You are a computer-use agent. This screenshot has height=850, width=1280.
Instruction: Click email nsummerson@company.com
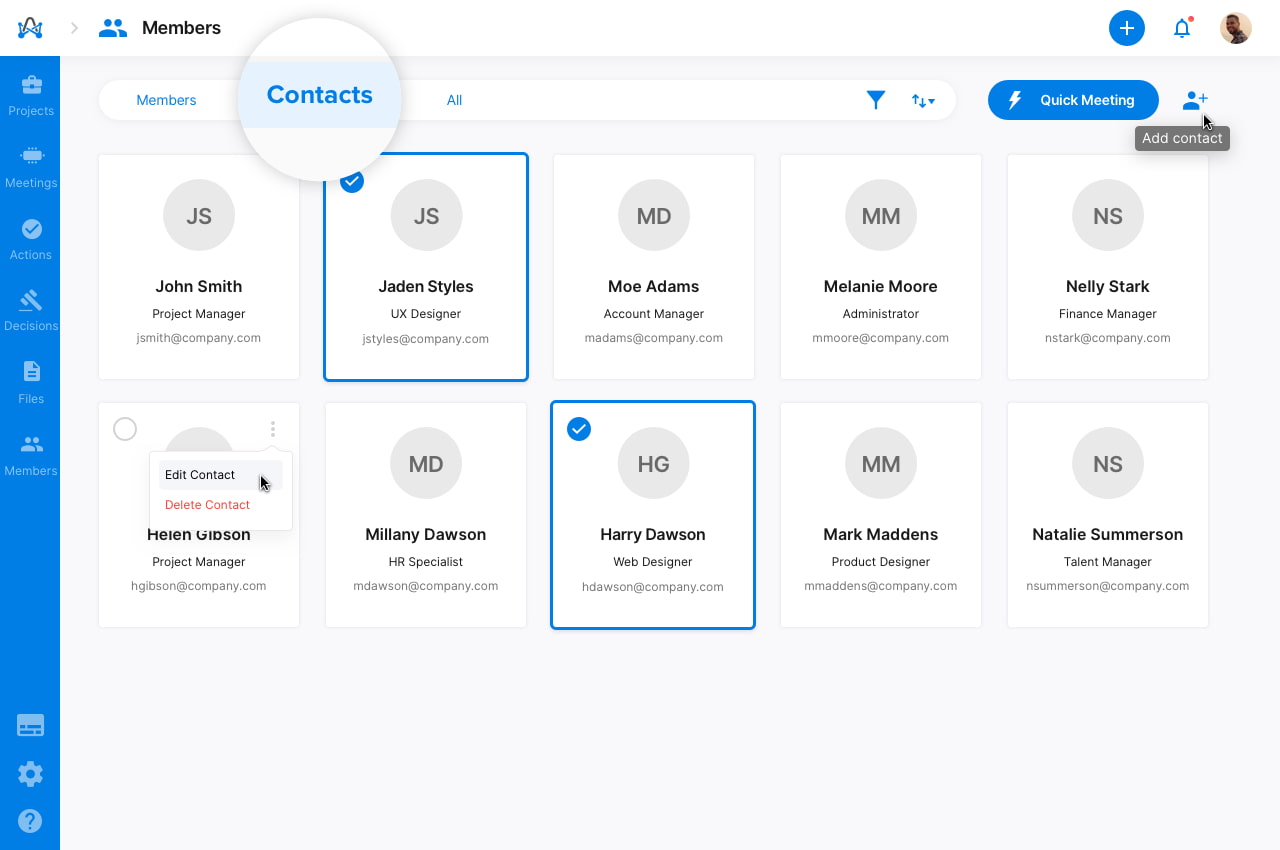(x=1108, y=586)
